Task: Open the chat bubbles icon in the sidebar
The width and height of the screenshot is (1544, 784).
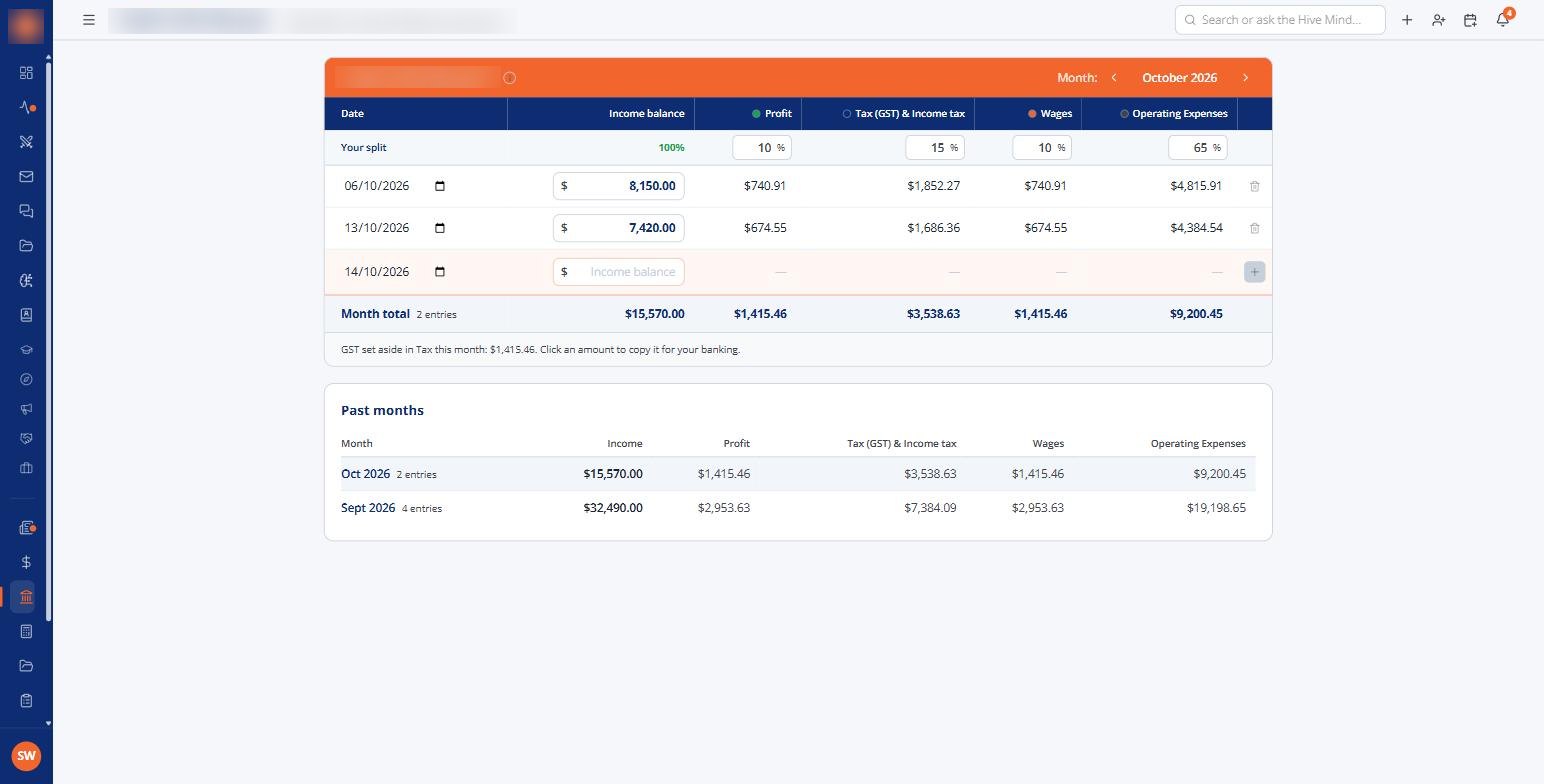Action: pos(26,211)
